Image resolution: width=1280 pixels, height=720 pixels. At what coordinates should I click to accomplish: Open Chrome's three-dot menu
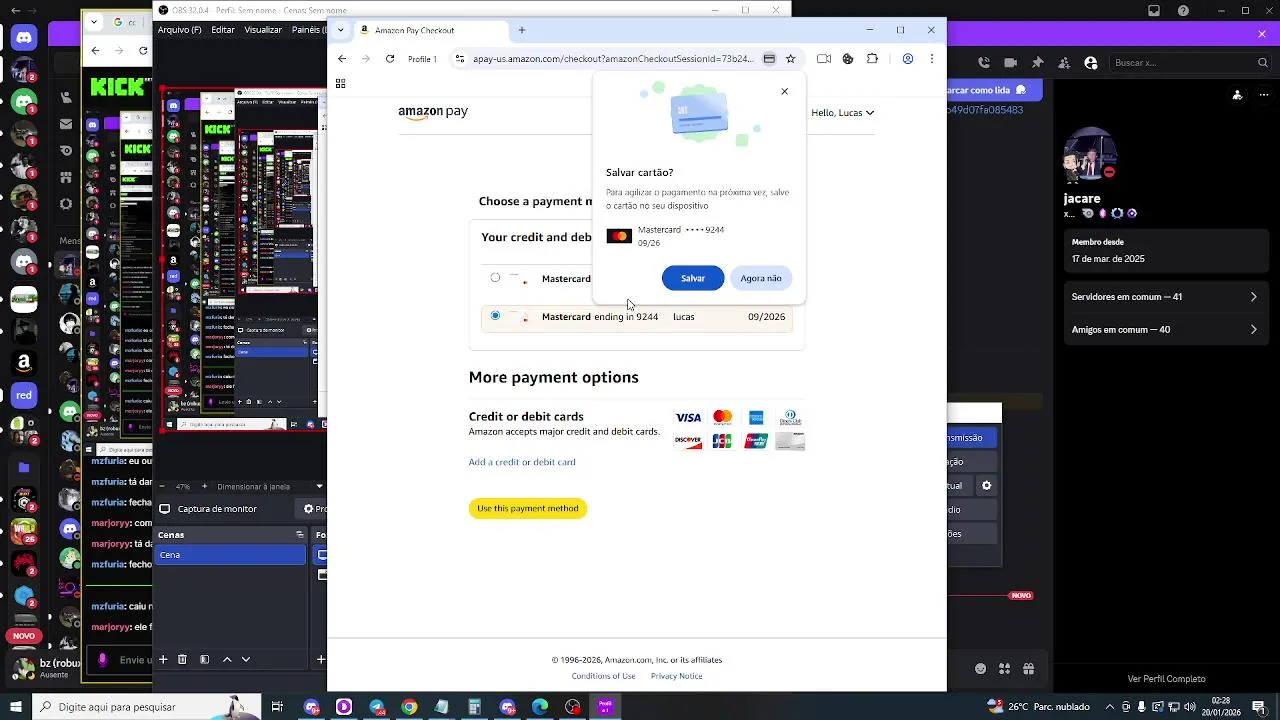[932, 59]
